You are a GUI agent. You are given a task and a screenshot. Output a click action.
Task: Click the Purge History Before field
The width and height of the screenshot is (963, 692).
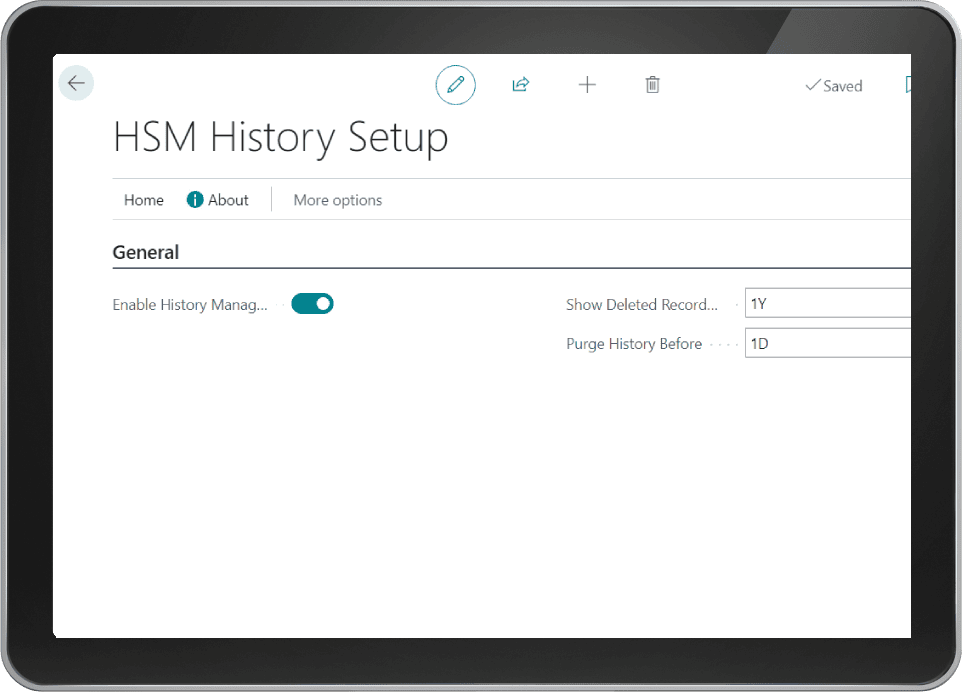pos(828,343)
